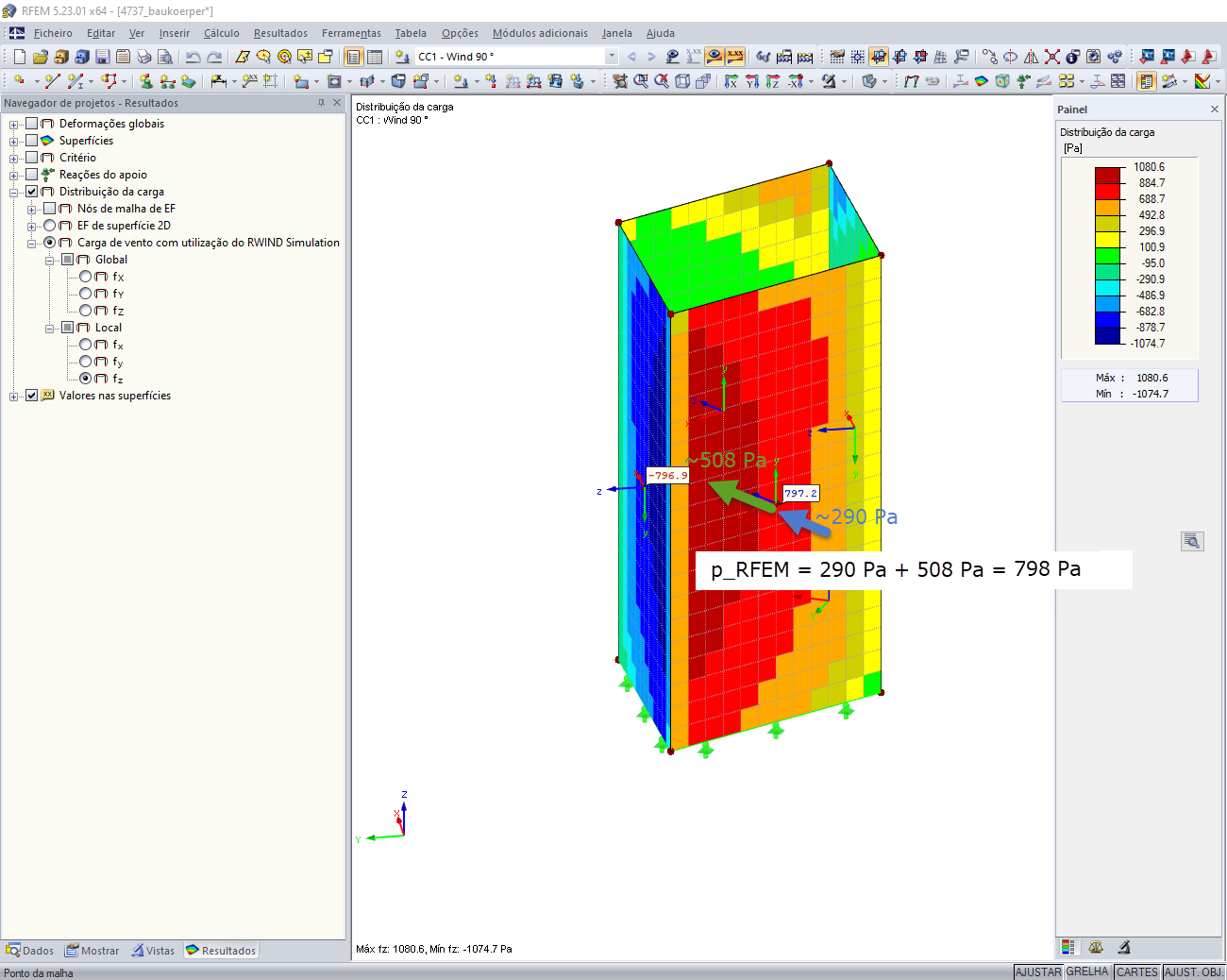Click the zoom window magnifier icon
The height and width of the screenshot is (980, 1227).
[641, 81]
